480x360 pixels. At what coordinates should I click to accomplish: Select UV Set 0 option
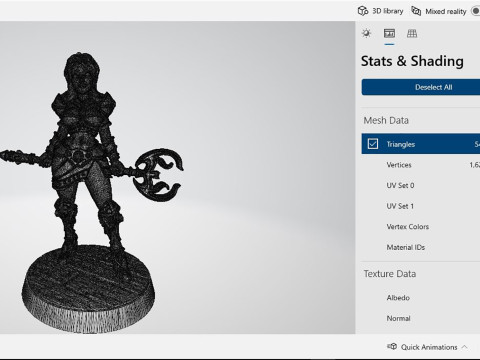421,185
